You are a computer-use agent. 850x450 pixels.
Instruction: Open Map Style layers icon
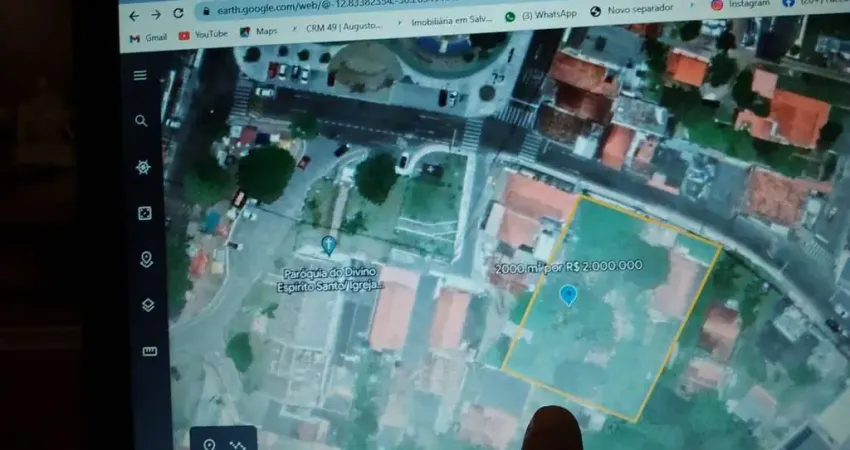(148, 305)
